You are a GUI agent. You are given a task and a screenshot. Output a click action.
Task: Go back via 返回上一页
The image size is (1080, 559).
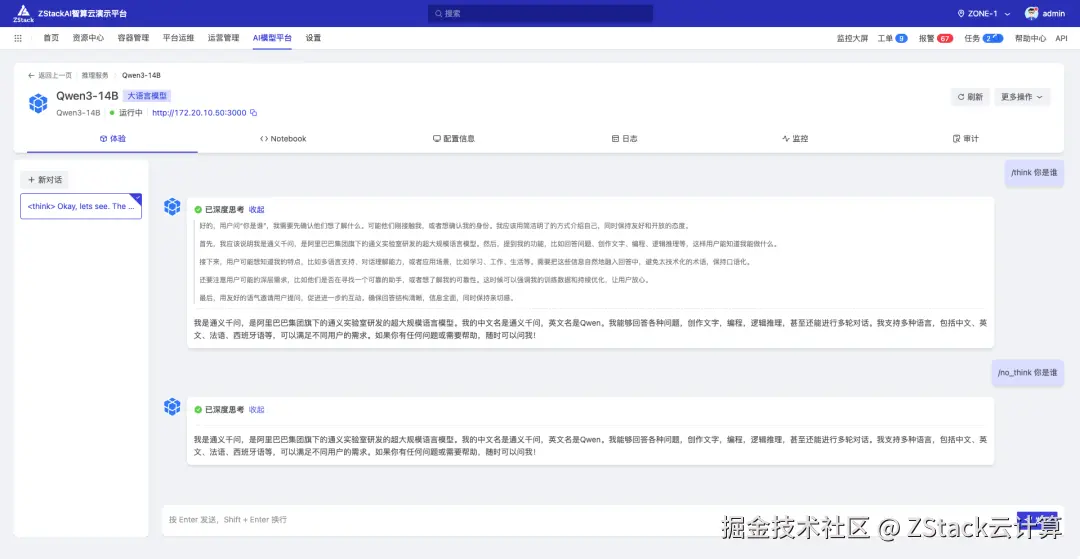pos(50,75)
